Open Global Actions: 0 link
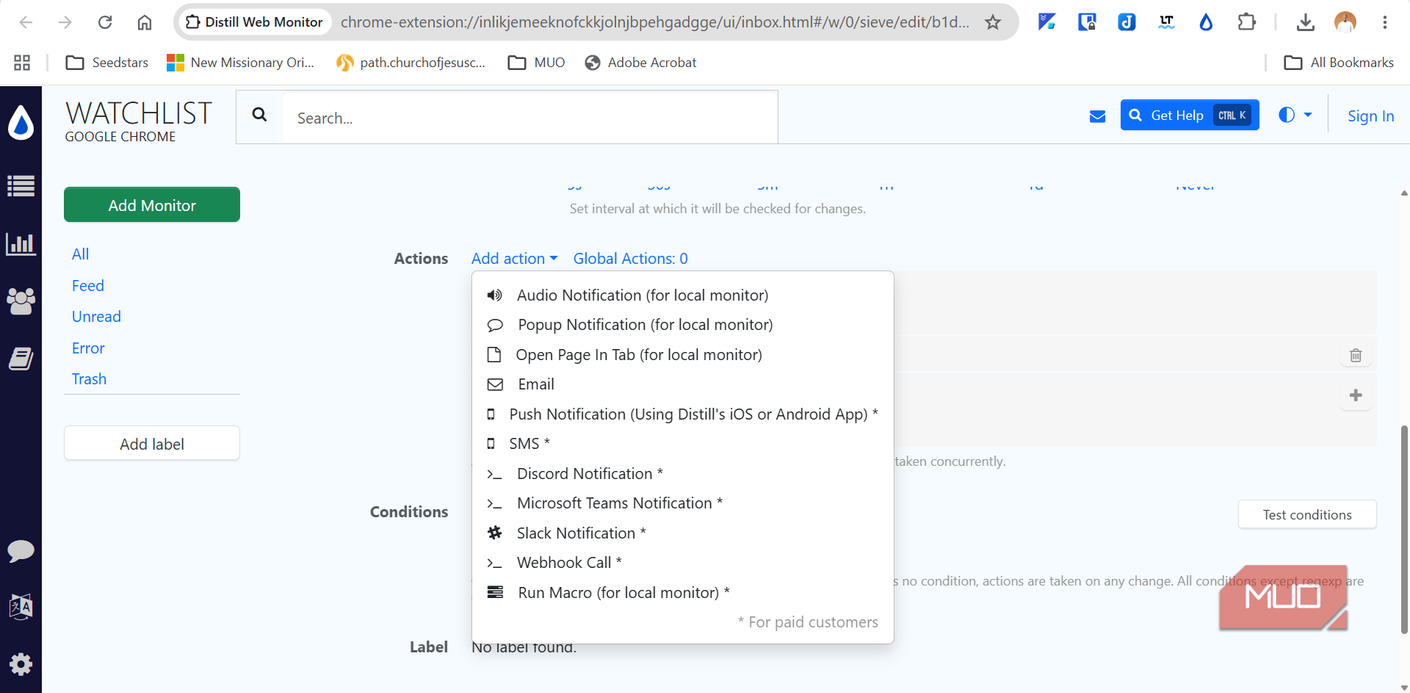The width and height of the screenshot is (1410, 693). point(631,258)
